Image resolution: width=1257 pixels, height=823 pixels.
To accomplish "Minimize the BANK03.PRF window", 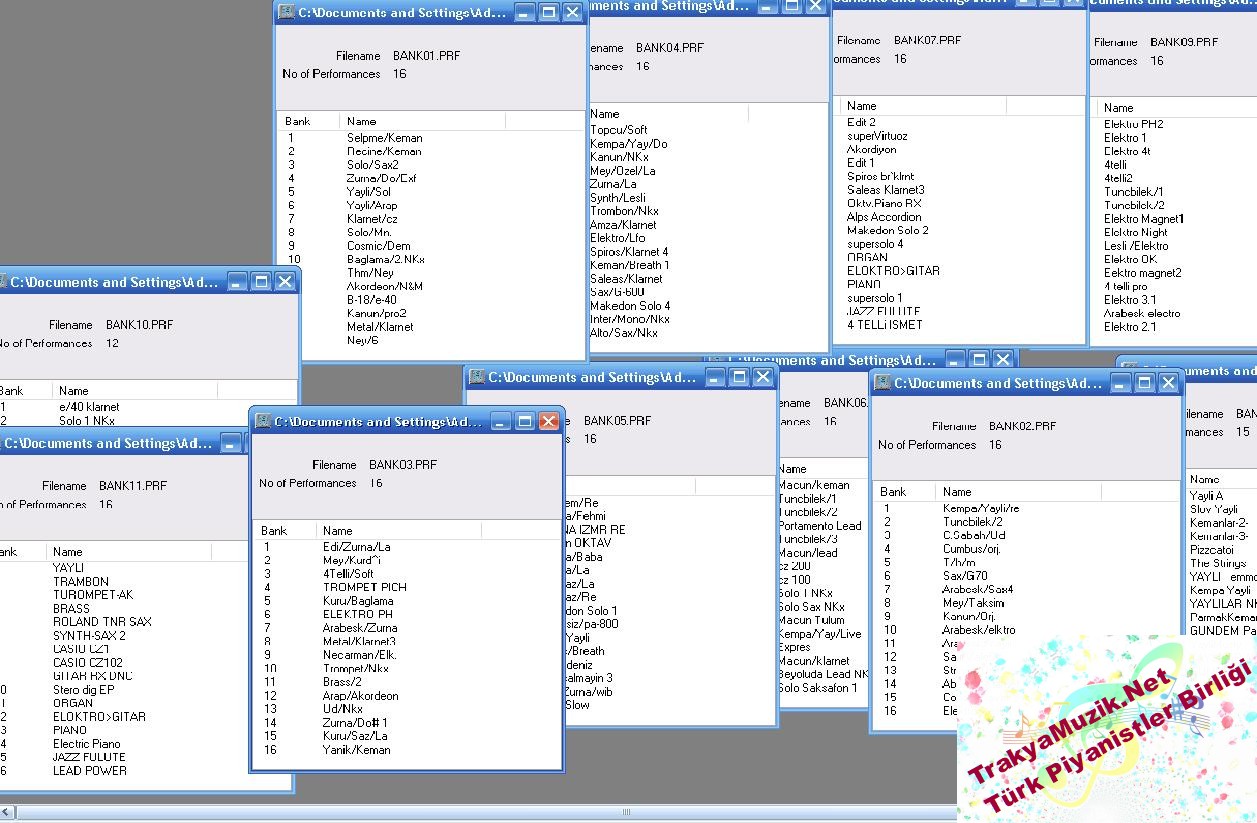I will [x=500, y=422].
